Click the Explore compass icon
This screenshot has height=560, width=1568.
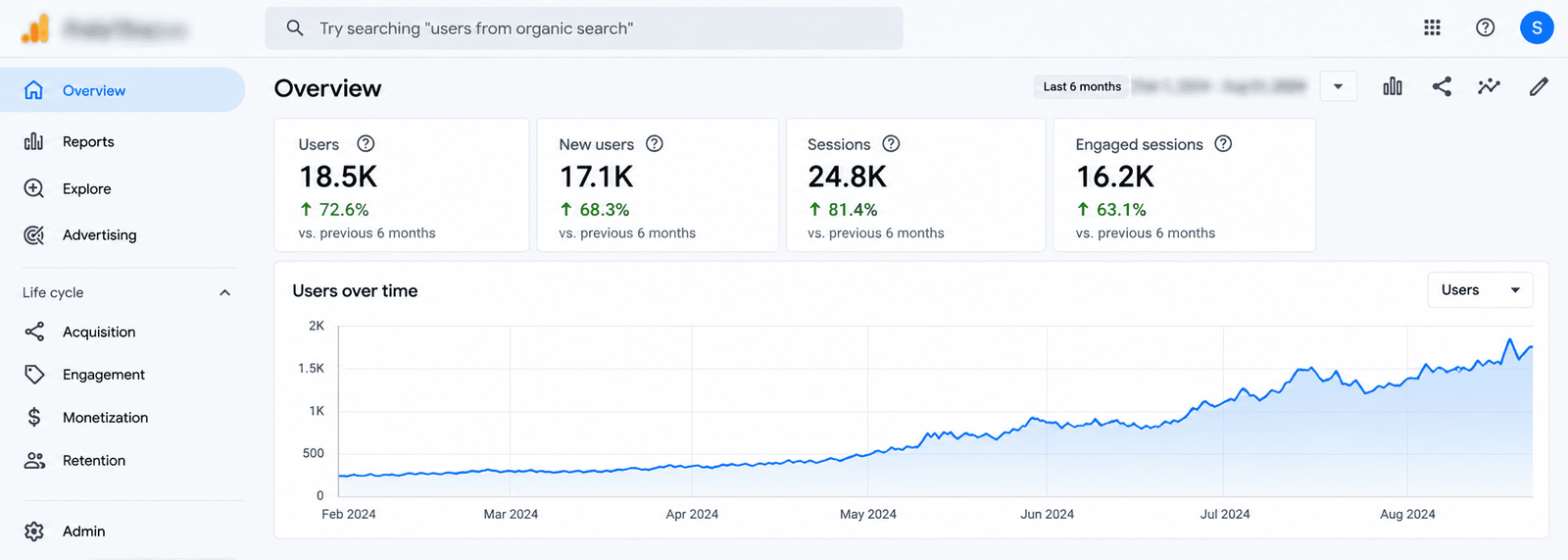coord(33,188)
